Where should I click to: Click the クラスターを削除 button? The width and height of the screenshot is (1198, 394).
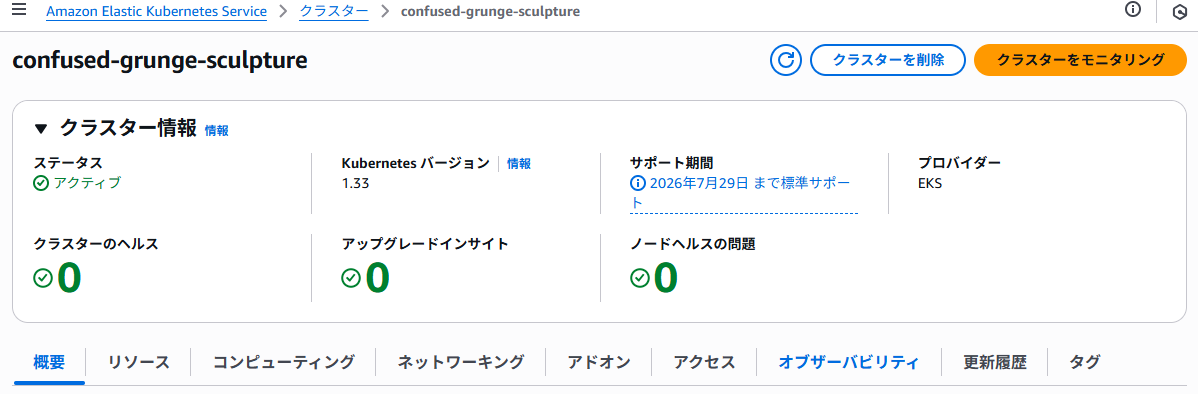888,60
